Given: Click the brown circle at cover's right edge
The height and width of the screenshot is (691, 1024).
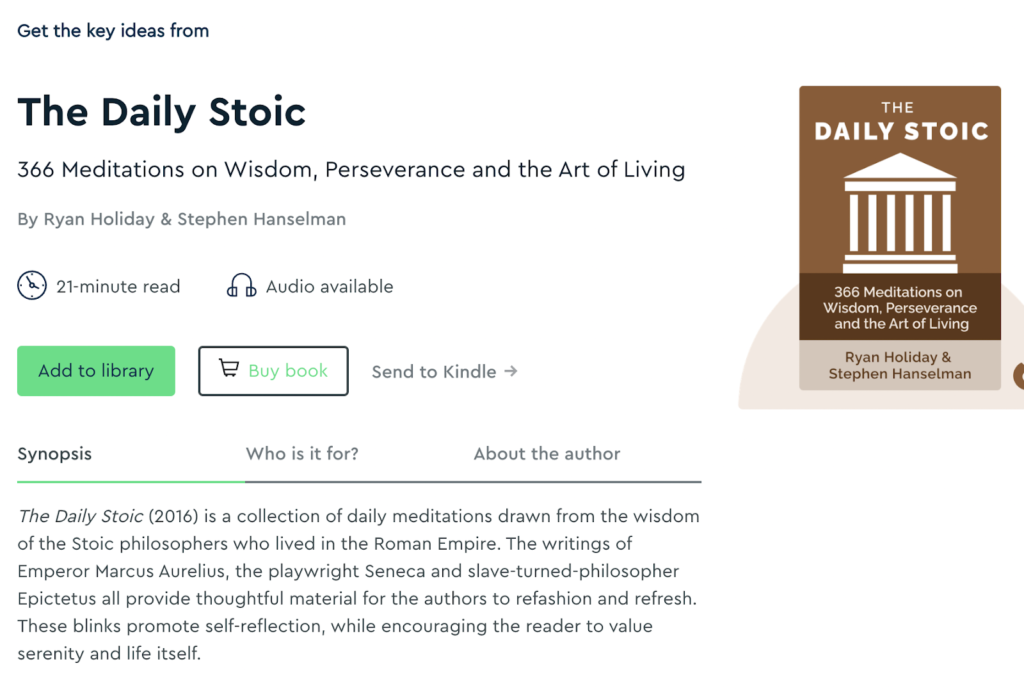Looking at the screenshot, I should 1019,376.
